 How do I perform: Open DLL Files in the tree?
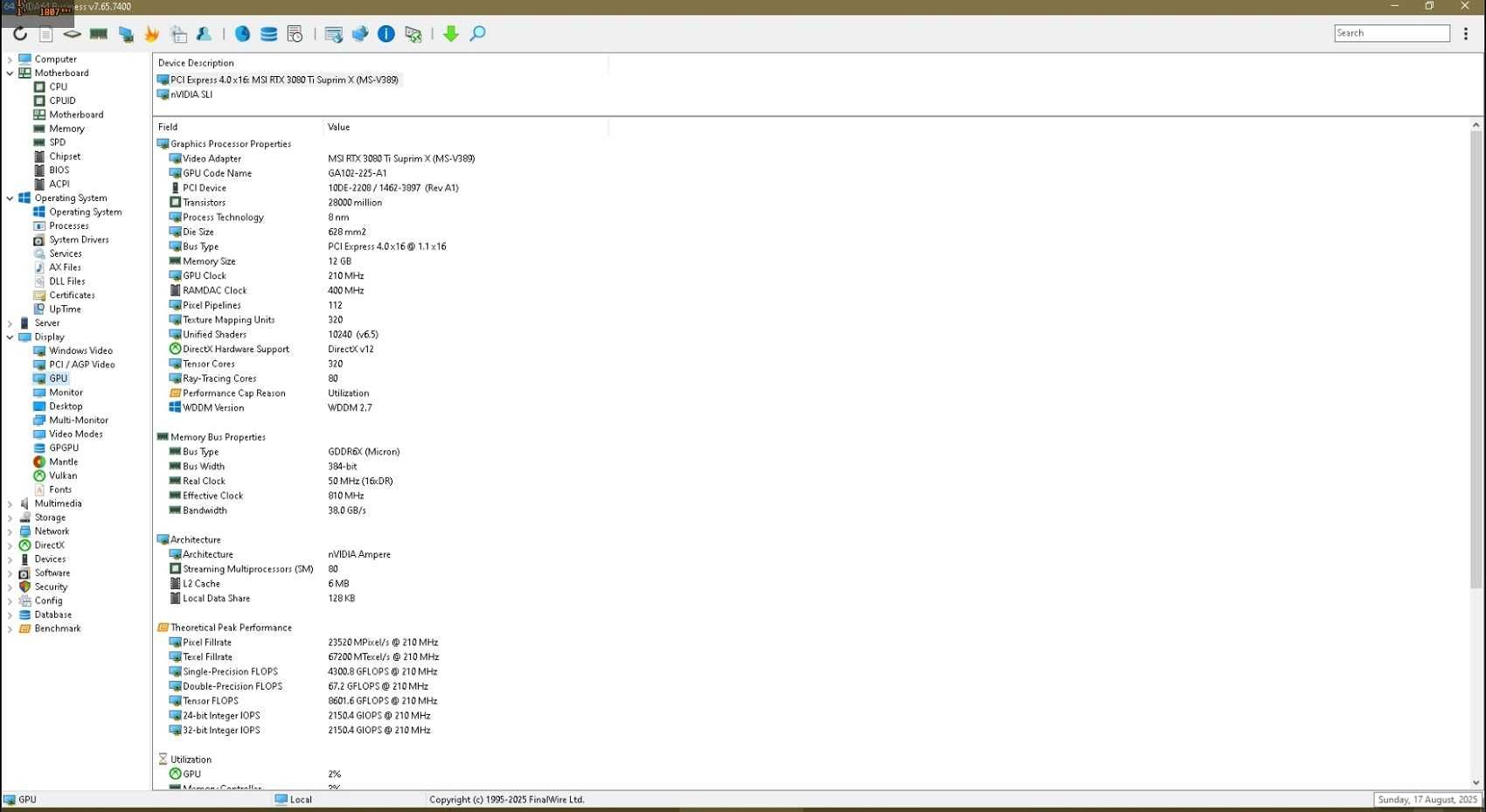click(66, 281)
